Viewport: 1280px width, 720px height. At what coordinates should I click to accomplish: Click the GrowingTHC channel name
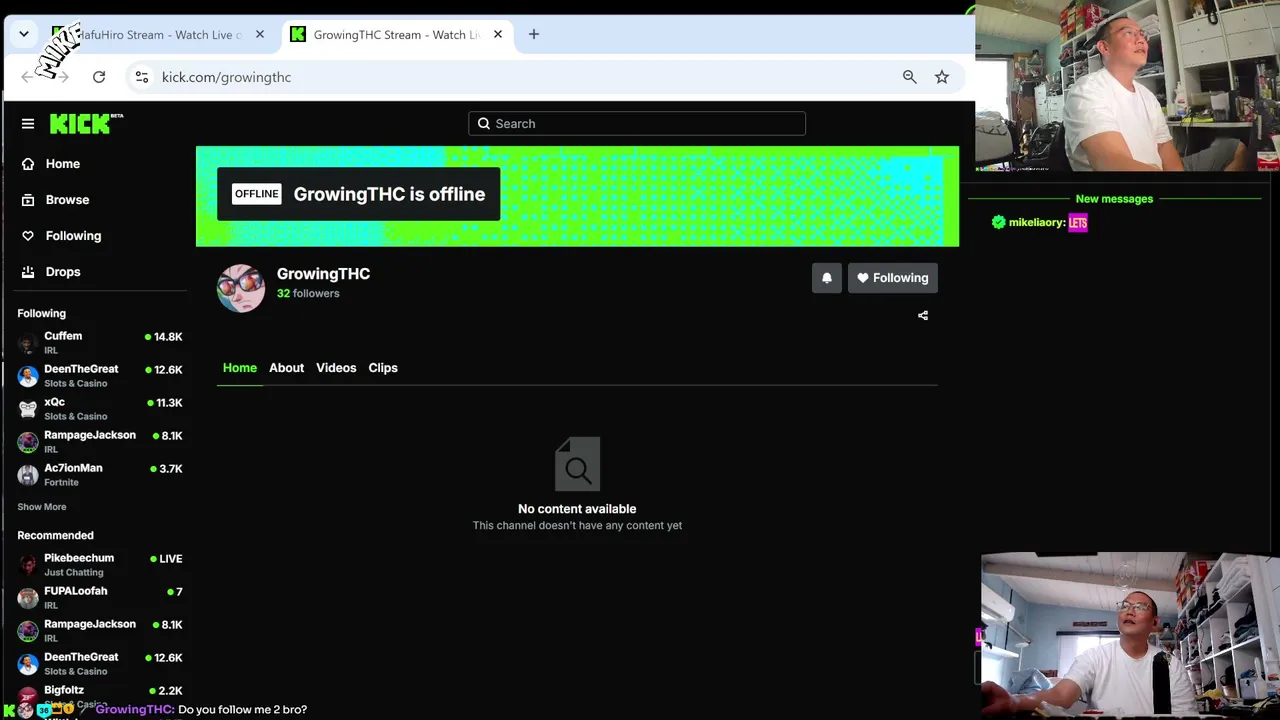[323, 274]
